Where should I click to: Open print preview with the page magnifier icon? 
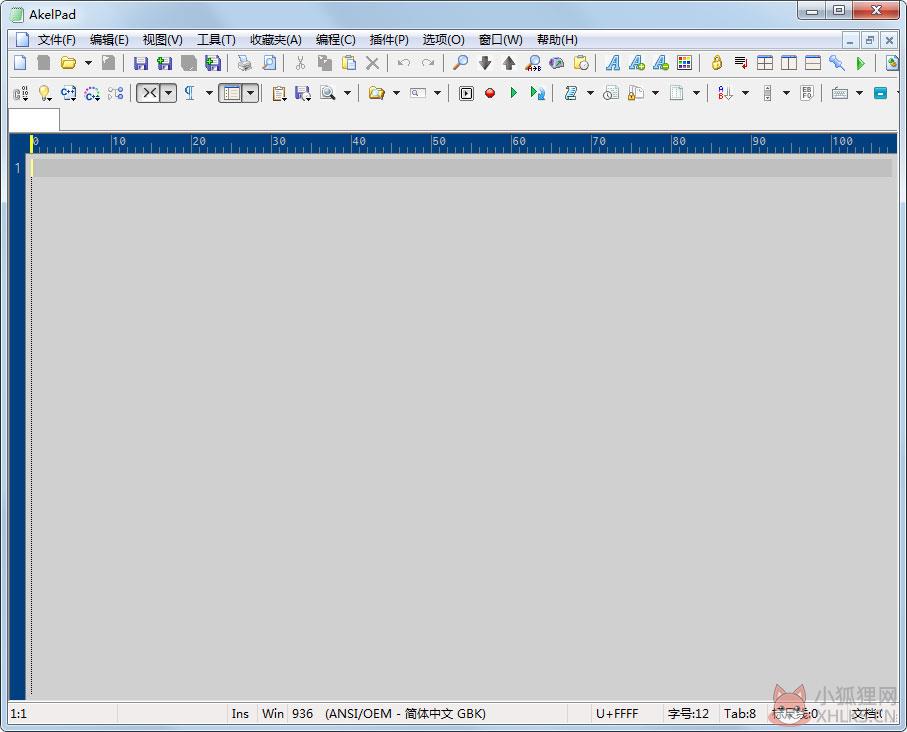click(x=269, y=62)
